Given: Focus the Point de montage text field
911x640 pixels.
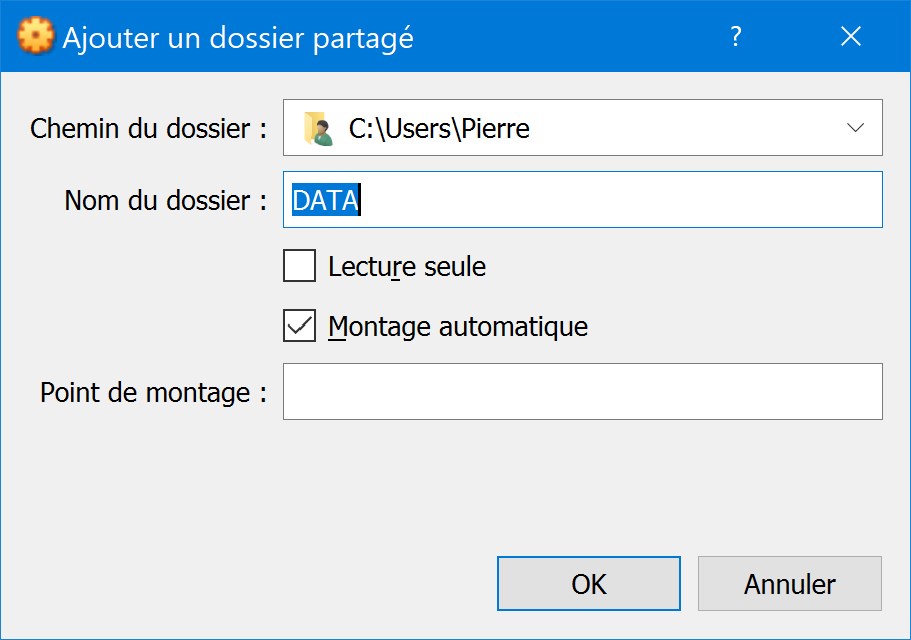Looking at the screenshot, I should [x=583, y=391].
